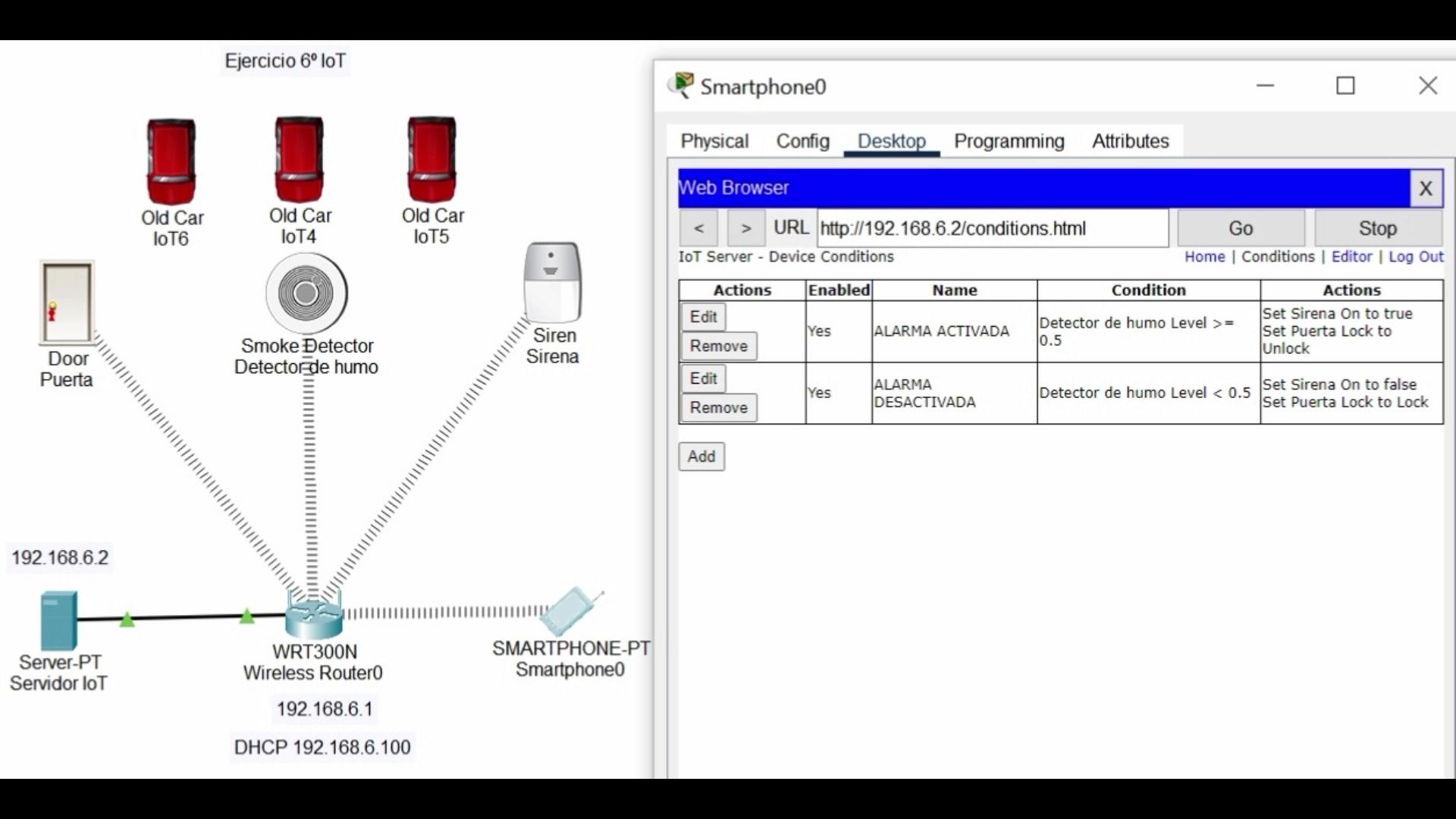Open the Editor link
The image size is (1456, 819).
pyautogui.click(x=1351, y=256)
